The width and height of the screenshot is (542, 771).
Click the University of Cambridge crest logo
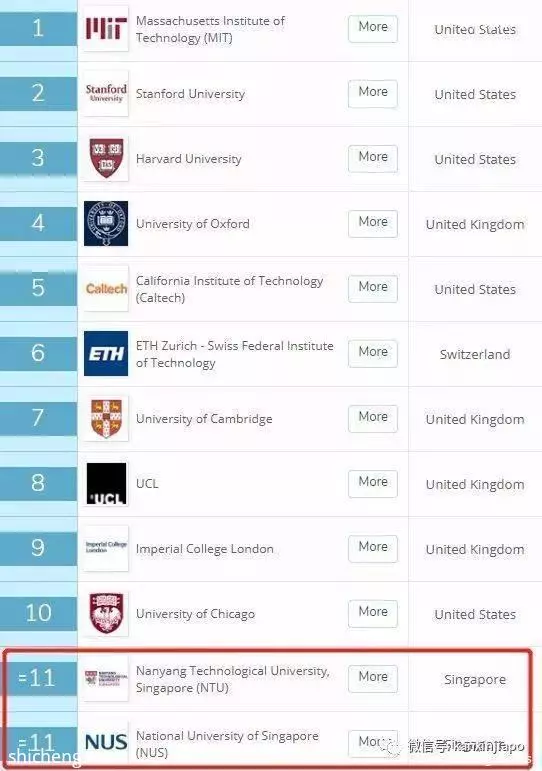(x=106, y=418)
